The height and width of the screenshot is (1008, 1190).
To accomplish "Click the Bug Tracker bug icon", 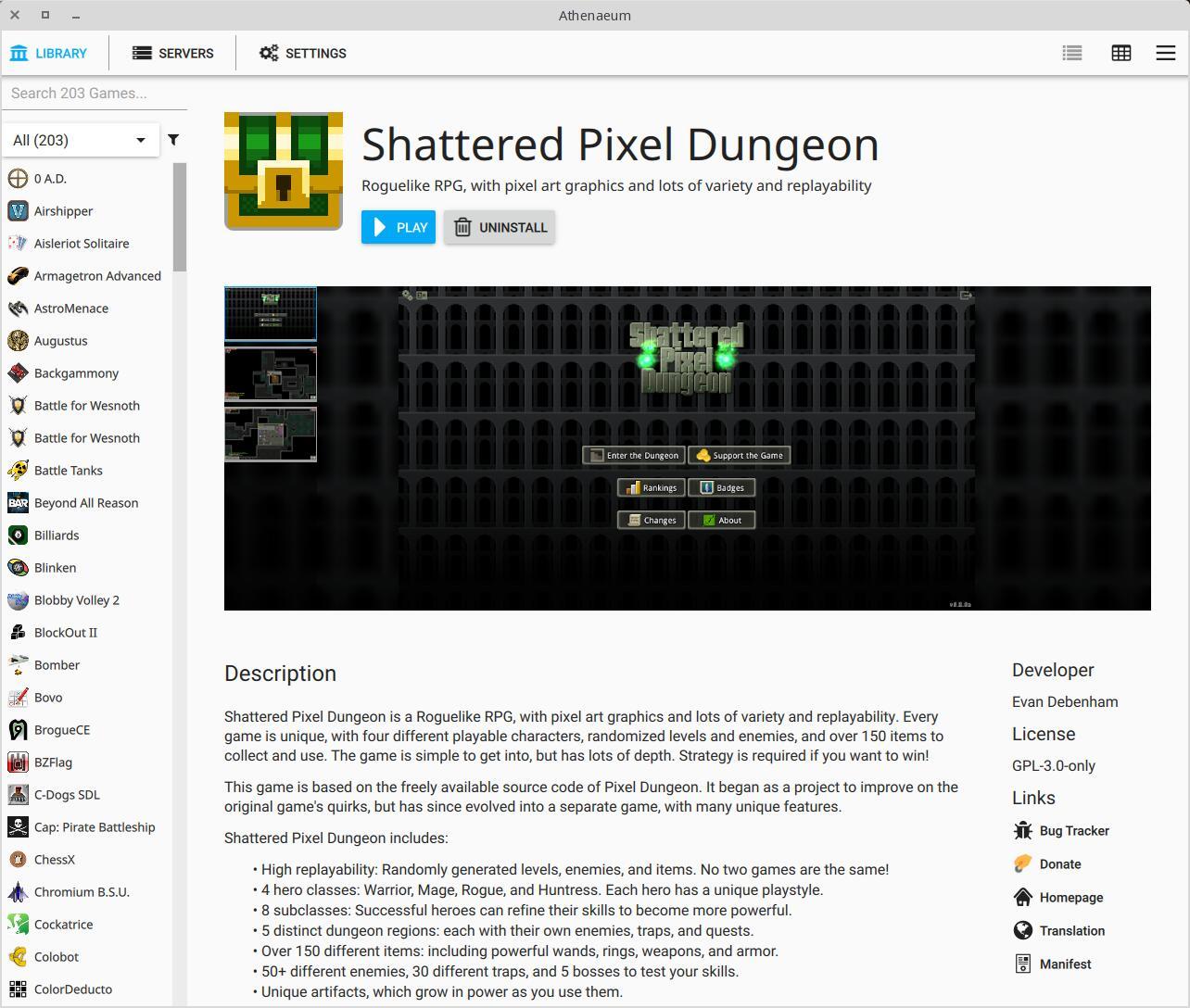I will [1023, 830].
